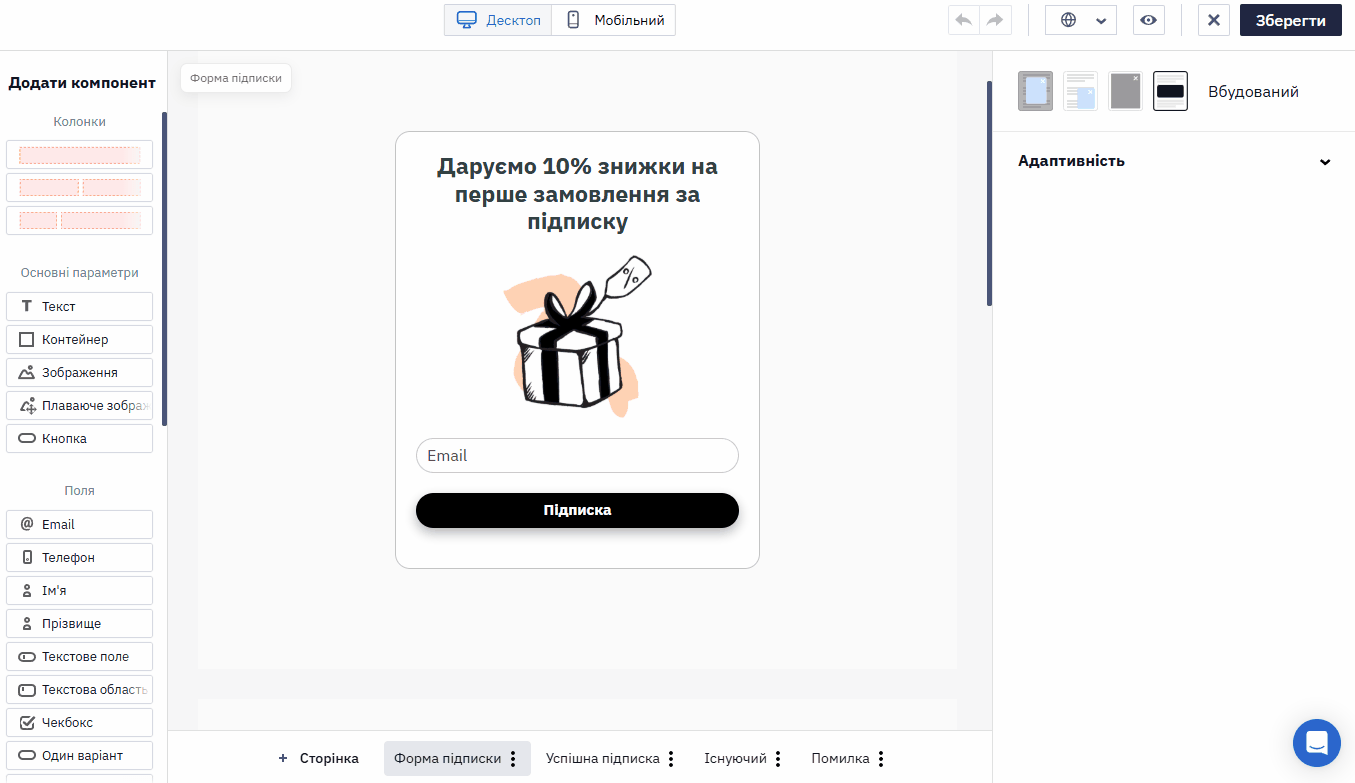This screenshot has height=783, width=1355.
Task: Close the form editor with the X button
Action: [1213, 20]
